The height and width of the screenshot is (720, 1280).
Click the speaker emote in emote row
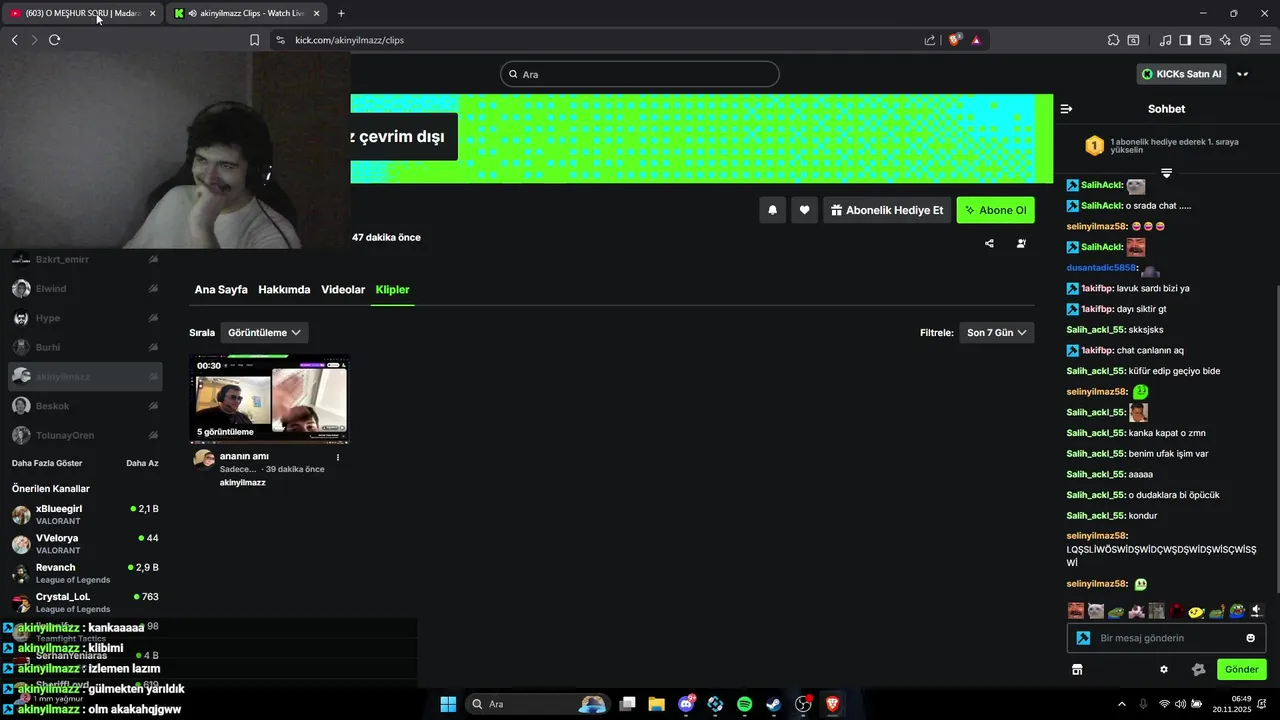click(x=1256, y=611)
